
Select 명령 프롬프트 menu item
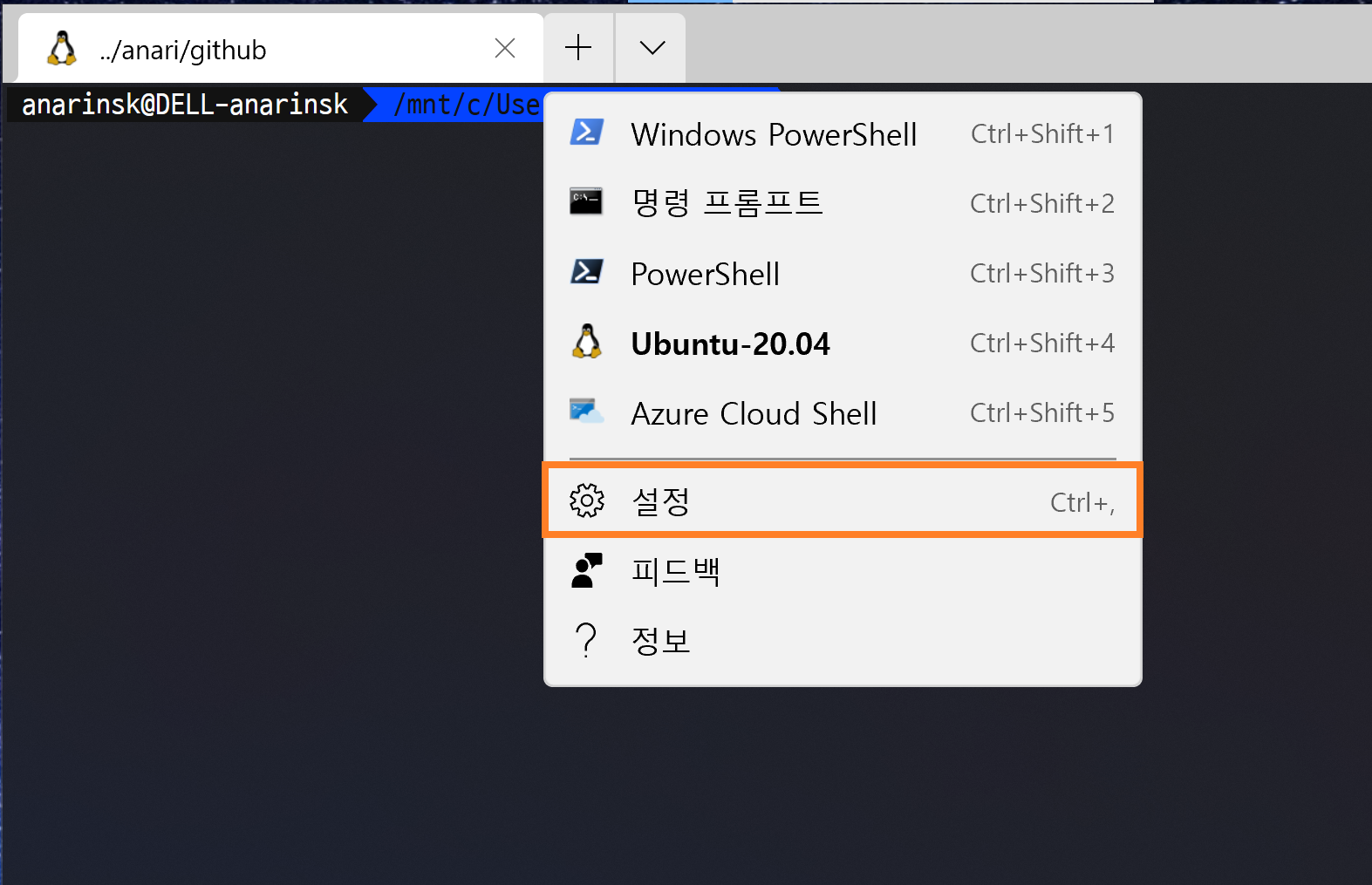point(843,203)
